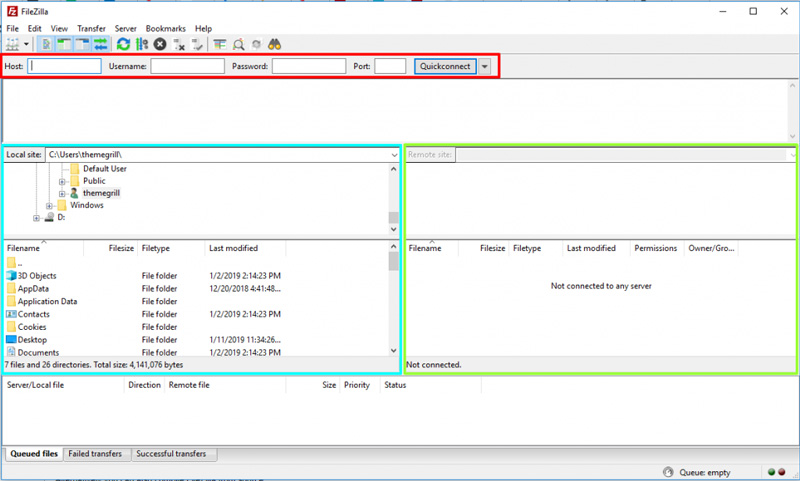Expand the themegrill user tree node
This screenshot has height=481, width=800.
point(62,194)
